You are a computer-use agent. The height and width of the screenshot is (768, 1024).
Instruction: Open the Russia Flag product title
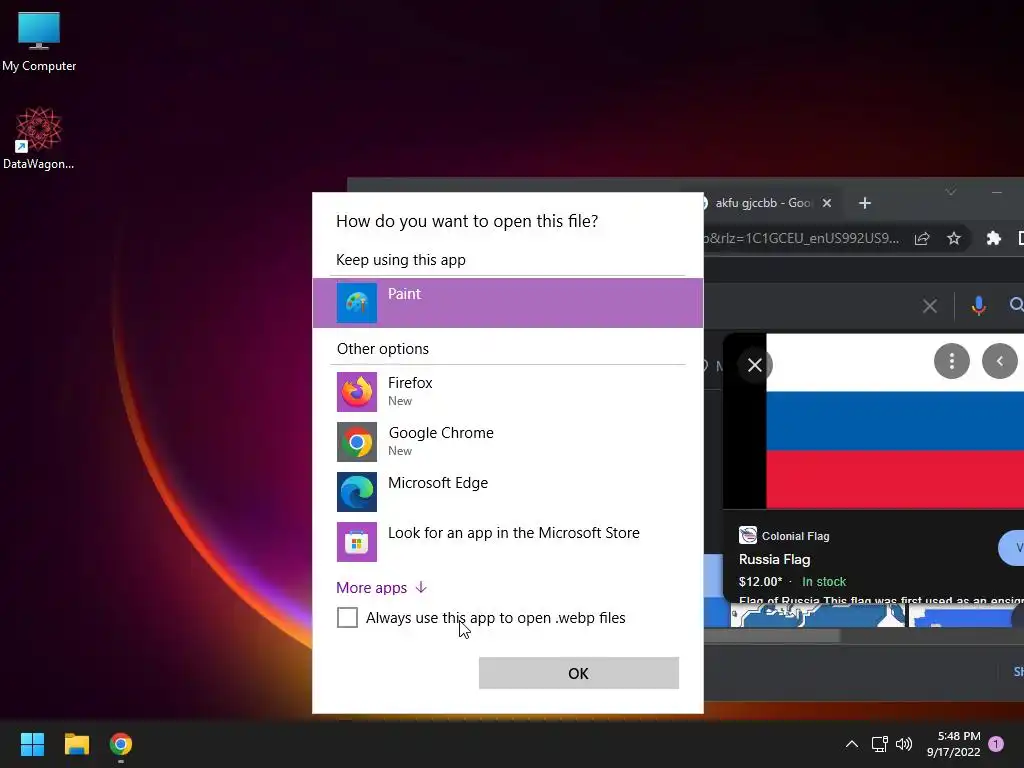click(x=775, y=560)
